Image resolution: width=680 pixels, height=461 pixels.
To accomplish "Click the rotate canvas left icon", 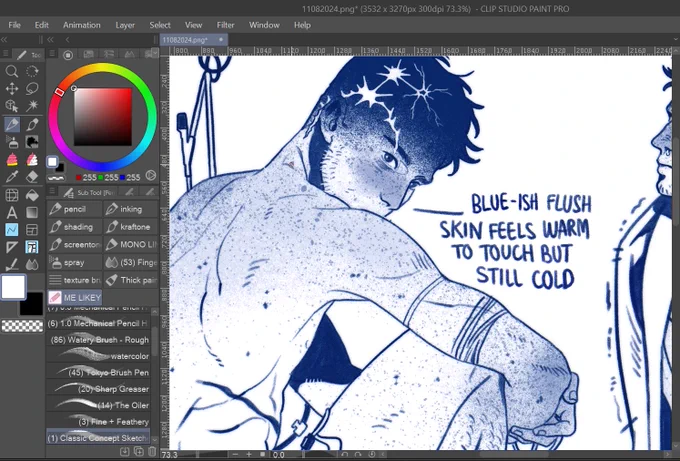I will (x=345, y=454).
